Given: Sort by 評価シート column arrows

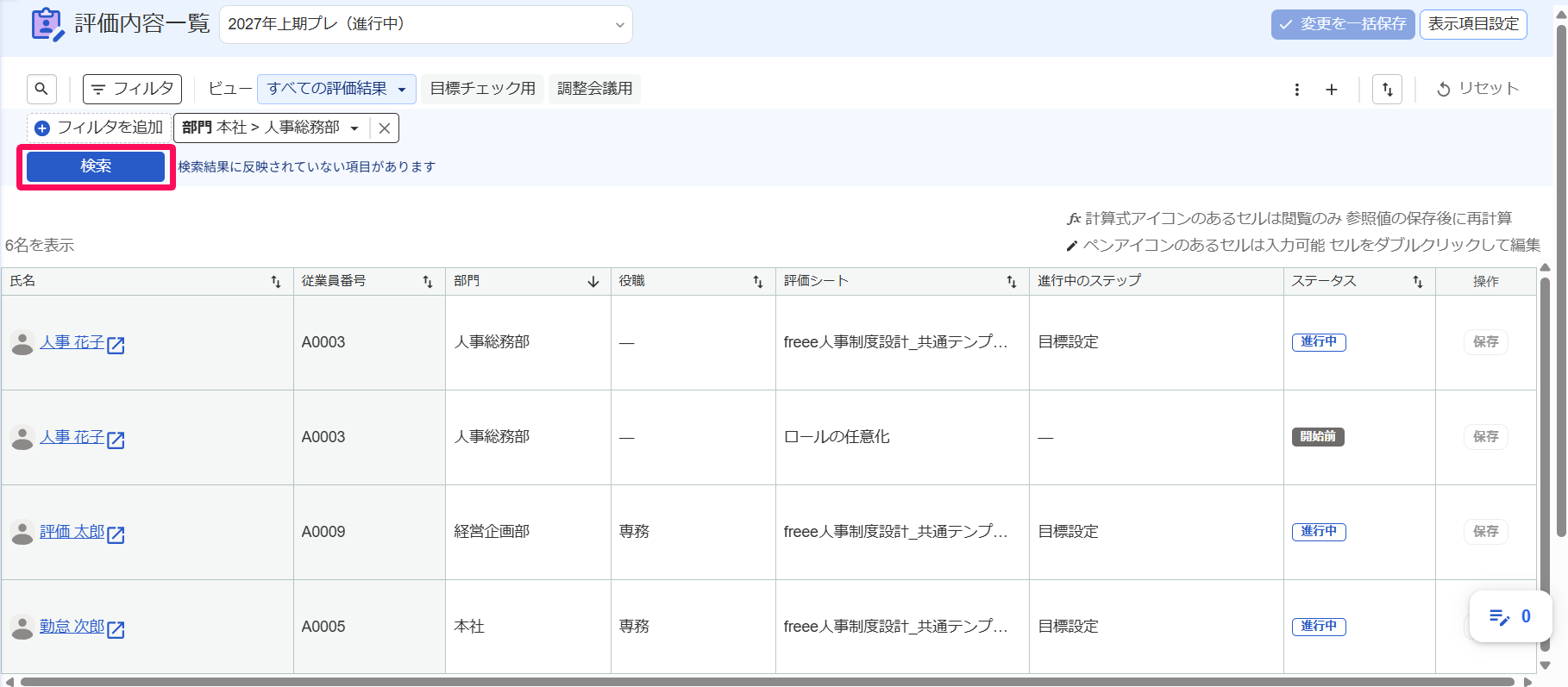Looking at the screenshot, I should click(x=1012, y=282).
